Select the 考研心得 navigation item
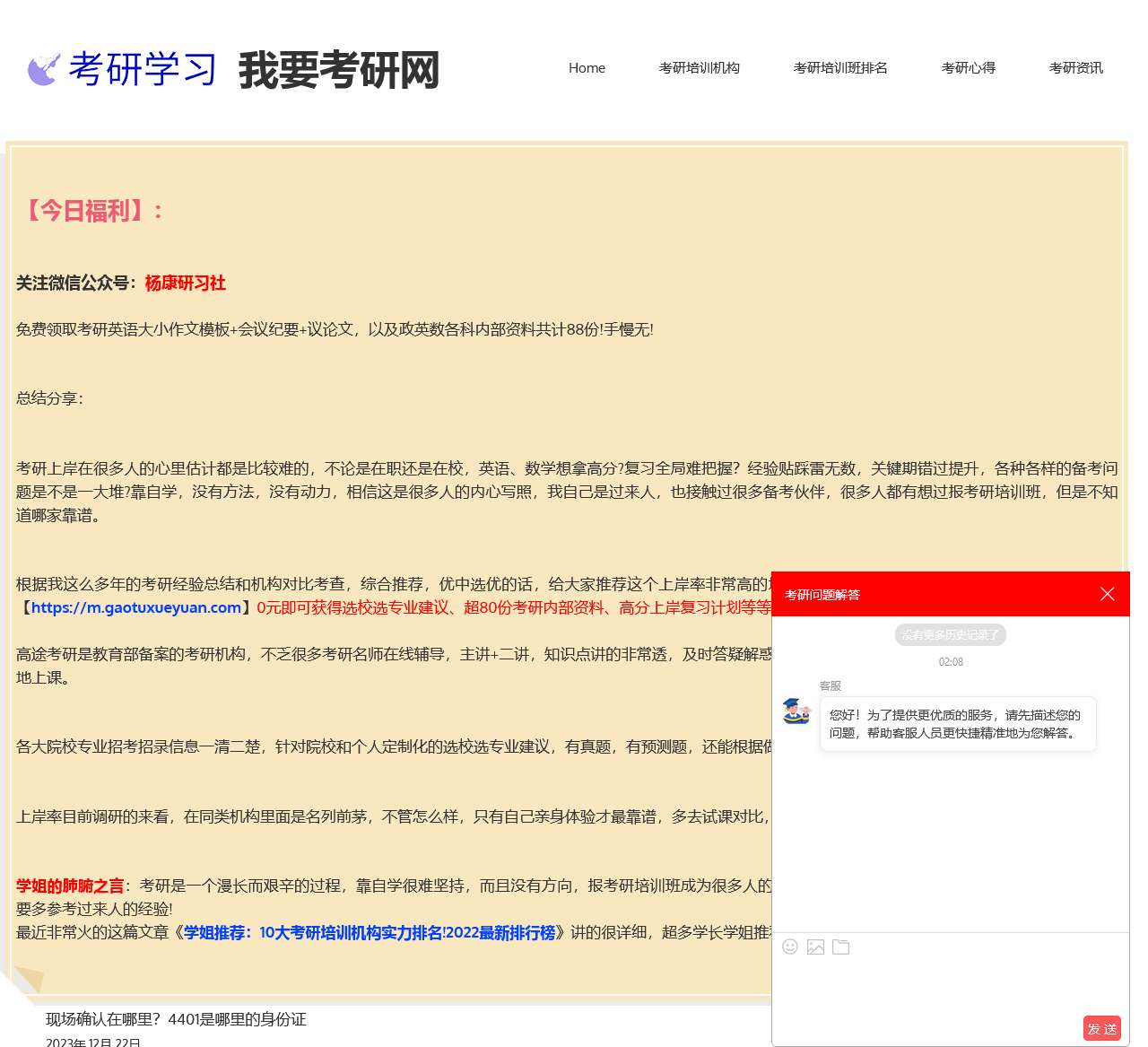Screen dimensions: 1148x1047 pyautogui.click(x=968, y=67)
